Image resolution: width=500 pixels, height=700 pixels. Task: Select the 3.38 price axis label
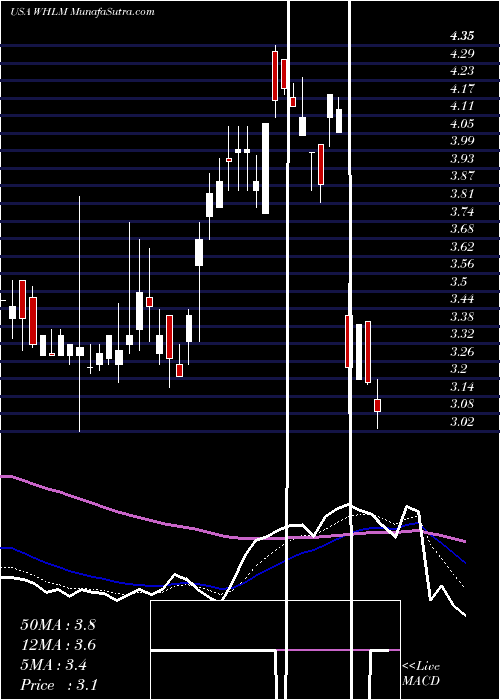pos(462,317)
